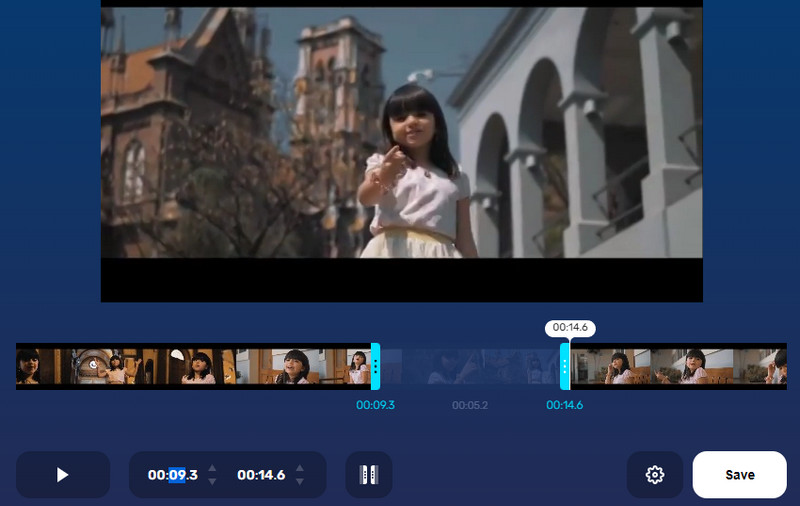Click the start time field 00:09.3
The width and height of the screenshot is (800, 506).
tap(172, 475)
